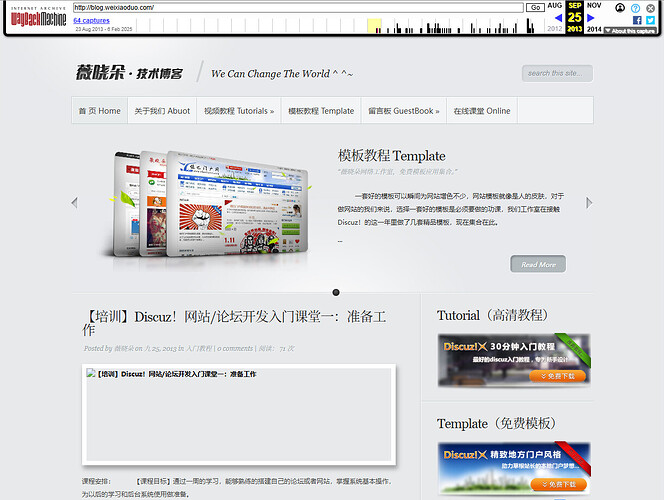Share capture on Twitter icon
Screen dimensions: 664x500
[650, 20]
